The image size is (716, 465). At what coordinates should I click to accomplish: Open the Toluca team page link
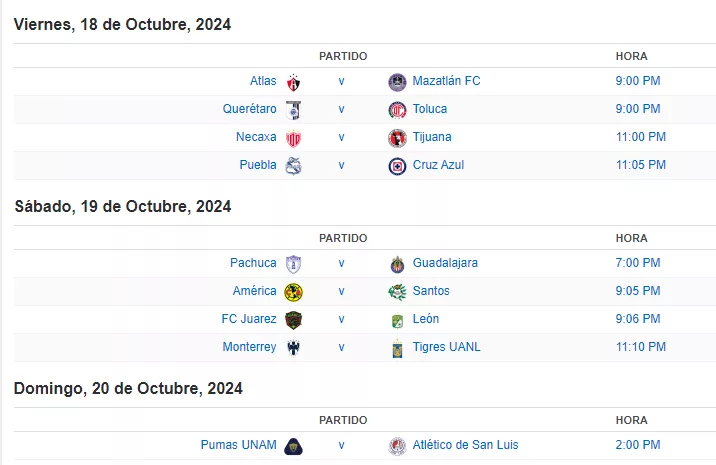430,109
